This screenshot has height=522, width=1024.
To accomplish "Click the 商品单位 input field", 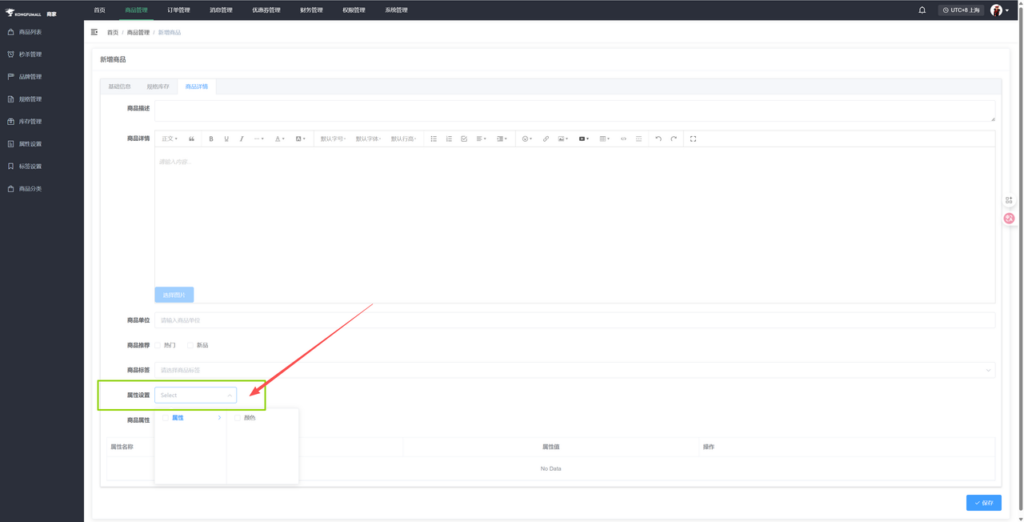I will (x=574, y=320).
